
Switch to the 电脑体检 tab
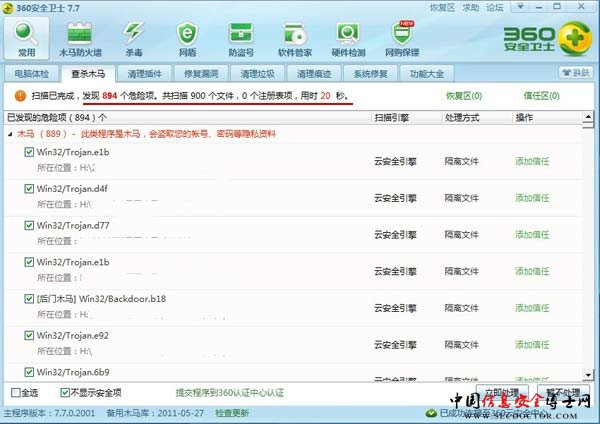[x=32, y=73]
